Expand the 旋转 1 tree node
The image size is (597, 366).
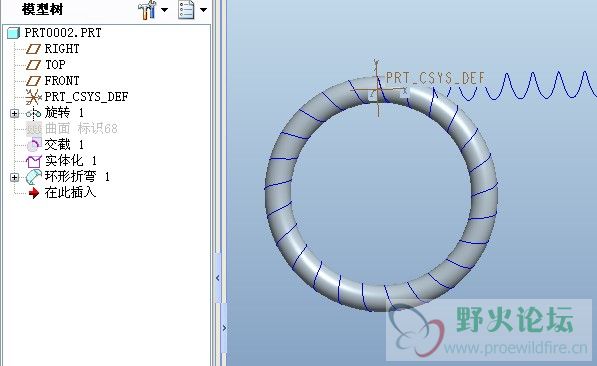[14, 113]
